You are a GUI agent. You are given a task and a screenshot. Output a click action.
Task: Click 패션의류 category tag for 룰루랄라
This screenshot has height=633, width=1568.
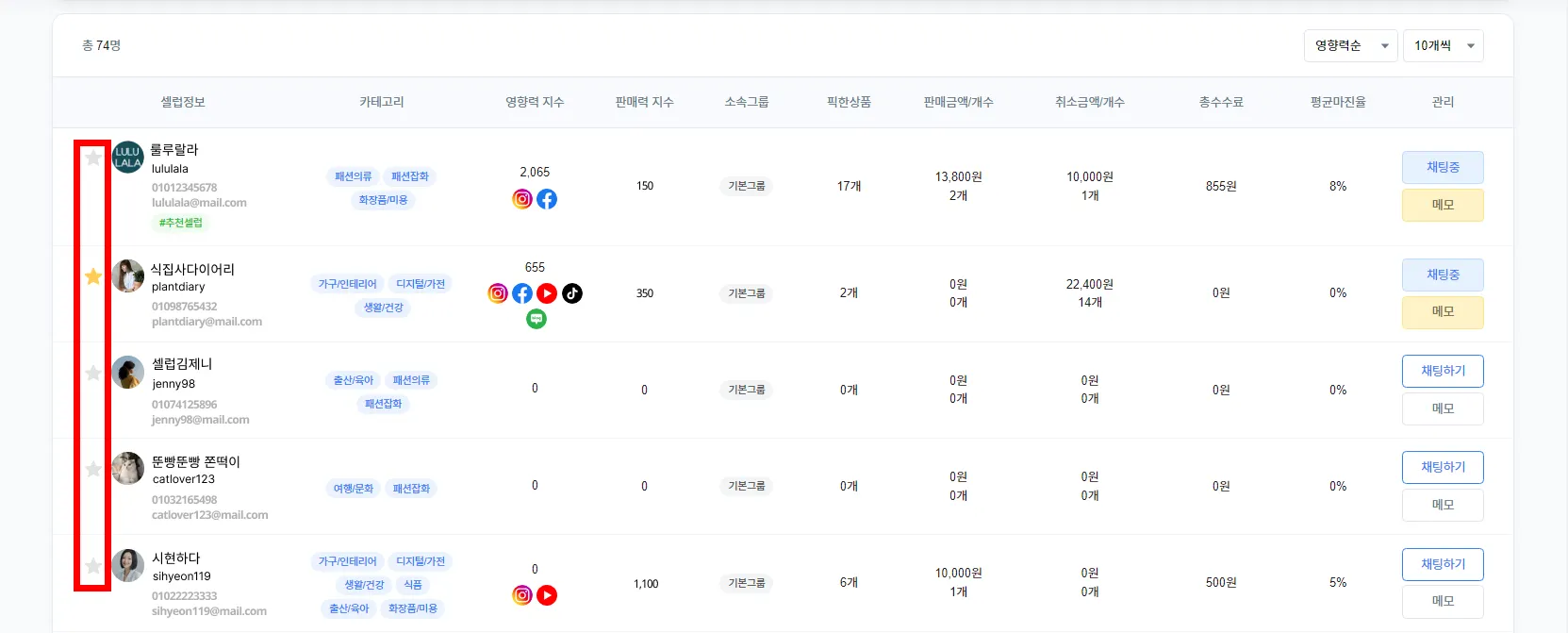[354, 176]
